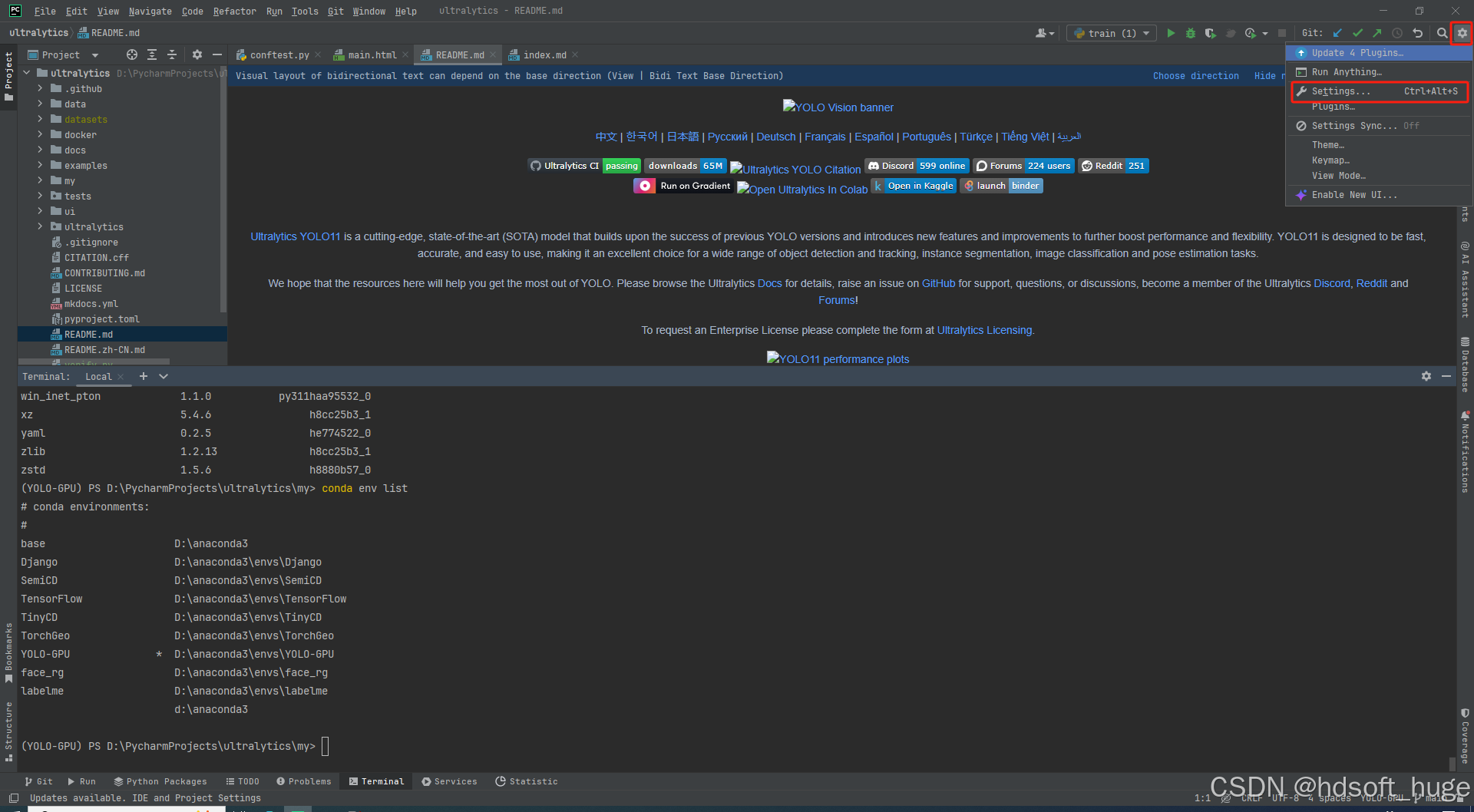Close the conftest.py editor tab
The width and height of the screenshot is (1474, 812).
[318, 54]
